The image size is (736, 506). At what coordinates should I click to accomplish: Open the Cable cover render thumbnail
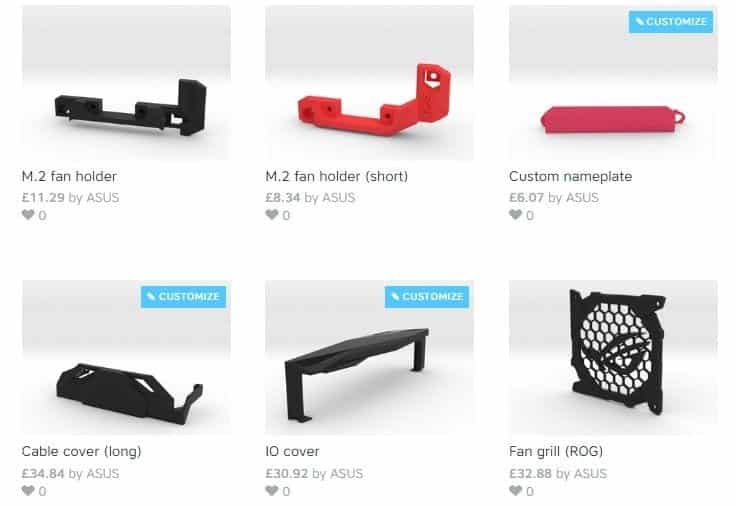tap(126, 358)
